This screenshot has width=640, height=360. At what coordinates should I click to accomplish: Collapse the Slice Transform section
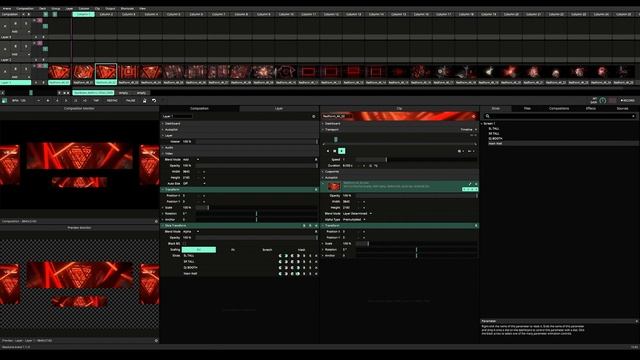click(163, 226)
